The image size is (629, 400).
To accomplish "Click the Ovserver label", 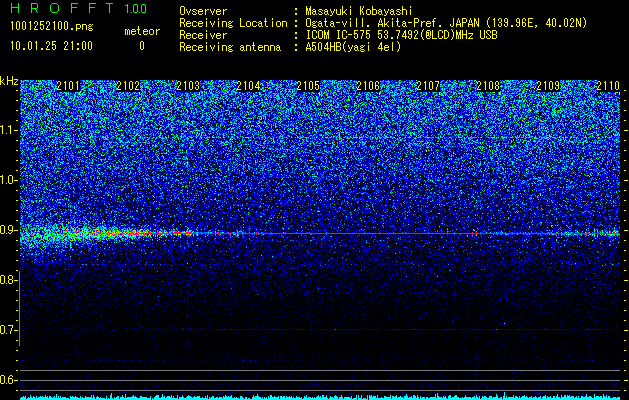I will [203, 11].
